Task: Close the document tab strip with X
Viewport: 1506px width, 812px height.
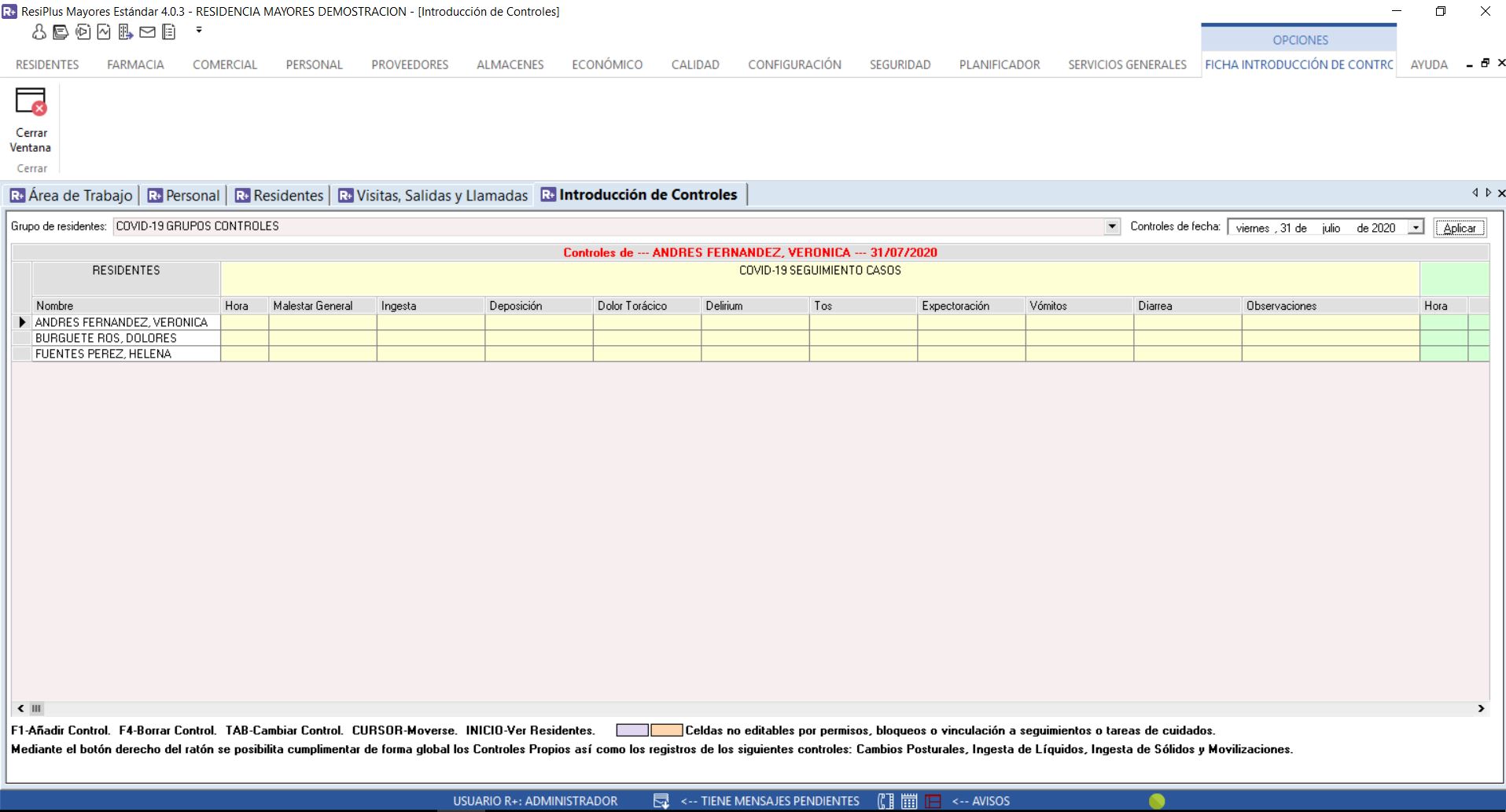Action: 1501,193
